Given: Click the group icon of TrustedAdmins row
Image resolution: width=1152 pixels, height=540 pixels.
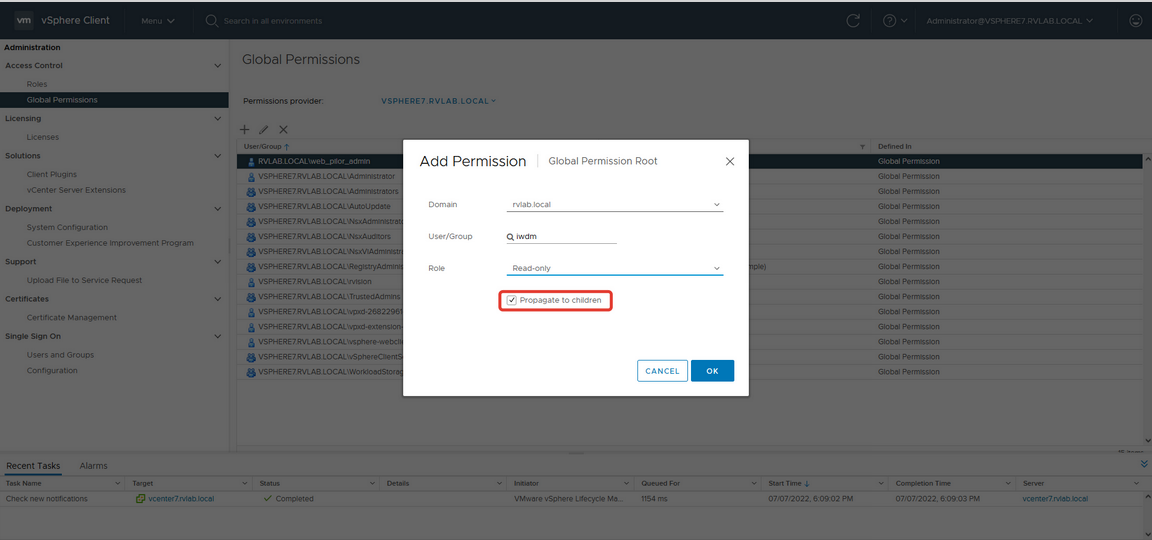Looking at the screenshot, I should point(251,297).
